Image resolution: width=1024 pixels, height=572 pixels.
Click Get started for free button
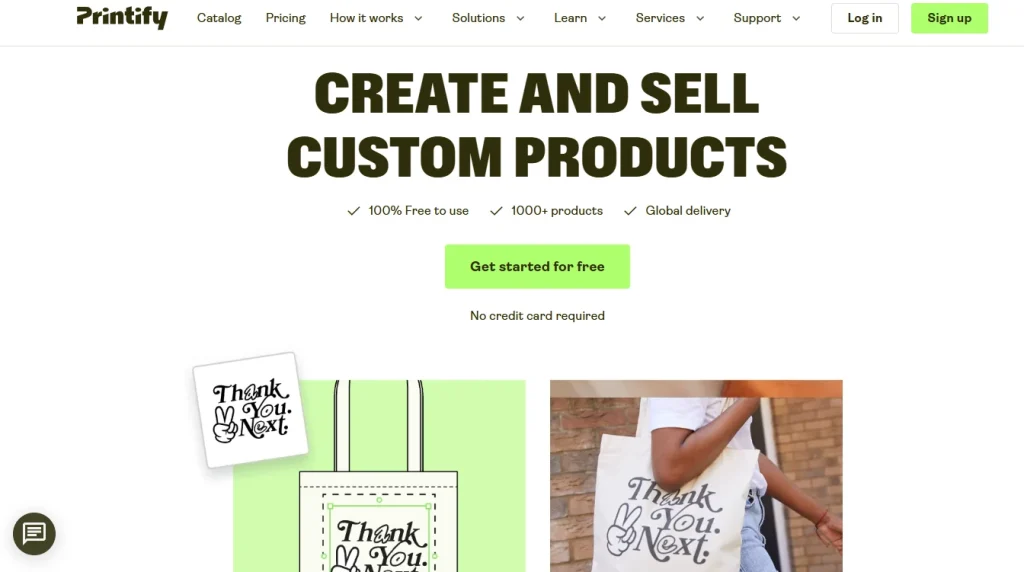pyautogui.click(x=537, y=266)
